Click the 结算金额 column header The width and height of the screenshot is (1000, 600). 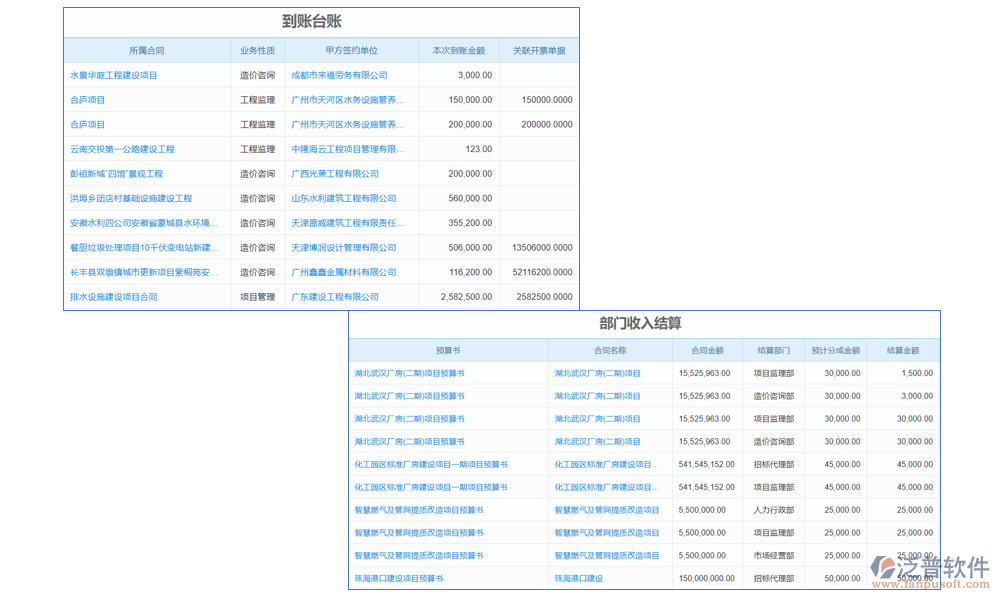pyautogui.click(x=902, y=351)
